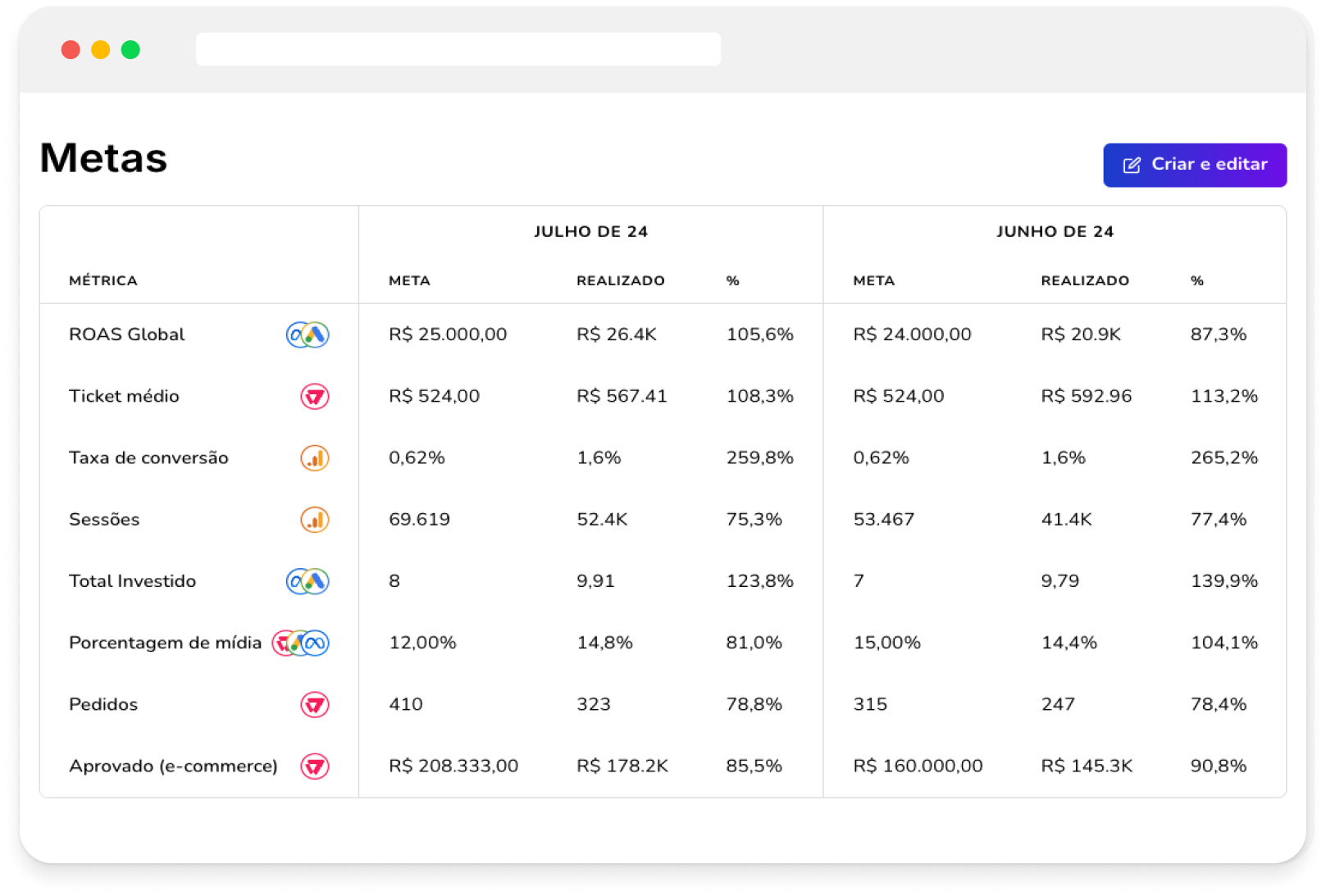Click the 53.467 sessions meta value
This screenshot has height=896, width=1326.
coord(883,519)
